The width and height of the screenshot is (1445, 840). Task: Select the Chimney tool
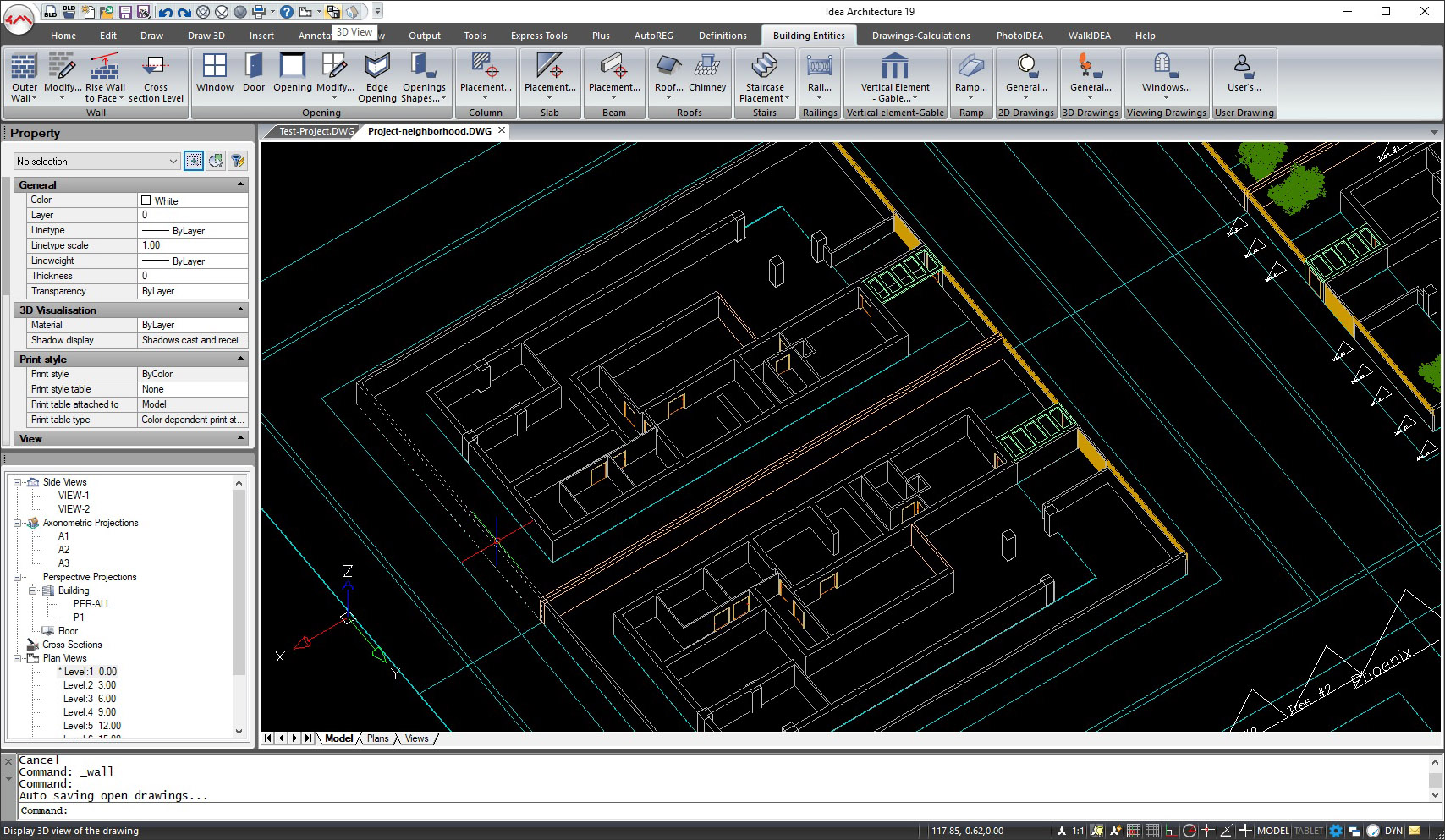[707, 73]
